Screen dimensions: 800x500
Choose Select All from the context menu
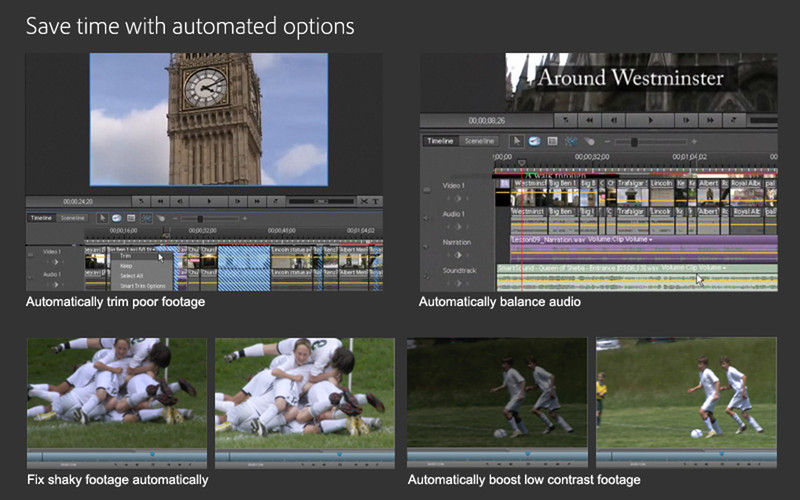(x=132, y=276)
